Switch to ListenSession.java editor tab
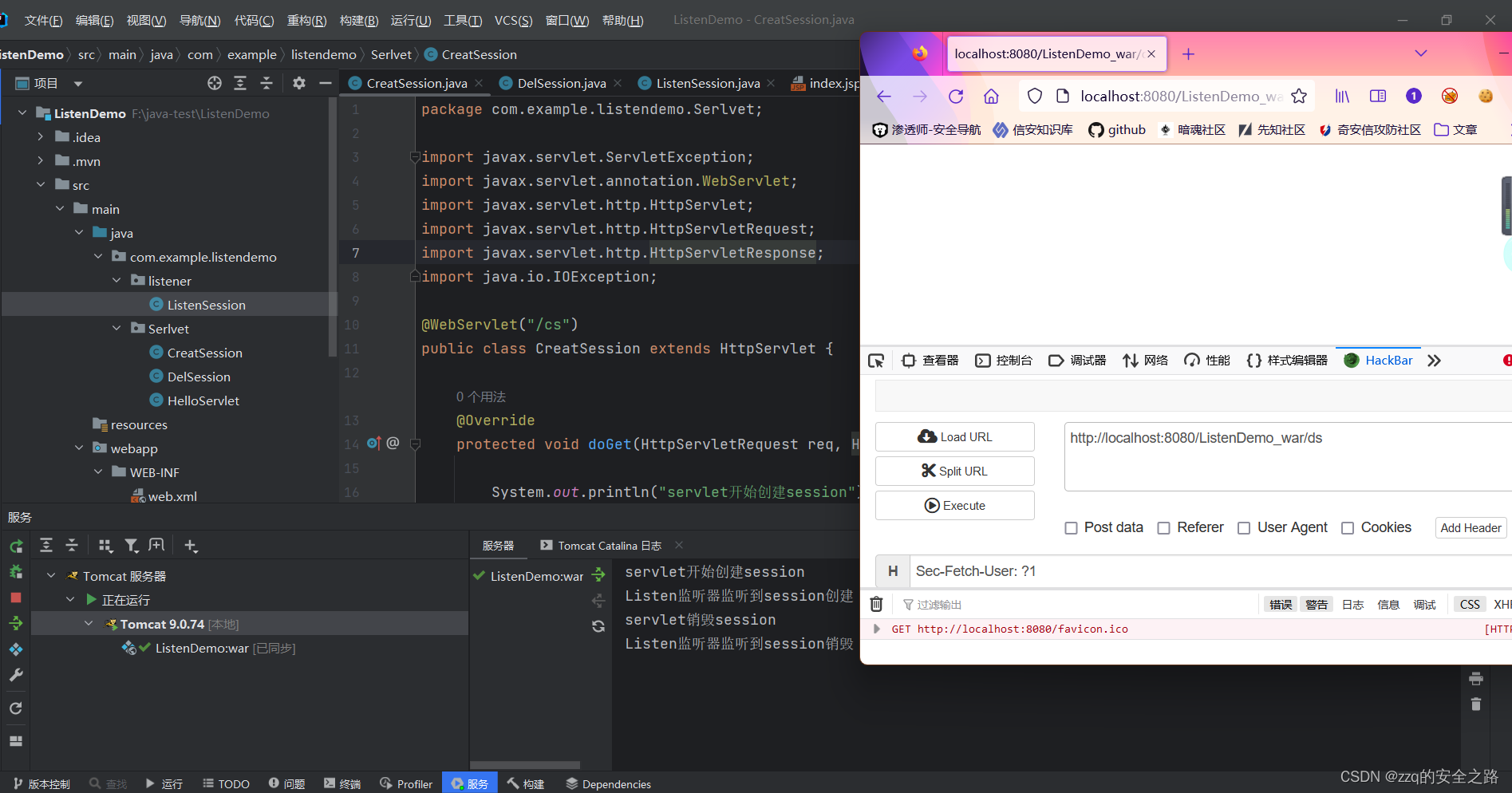 tap(708, 83)
